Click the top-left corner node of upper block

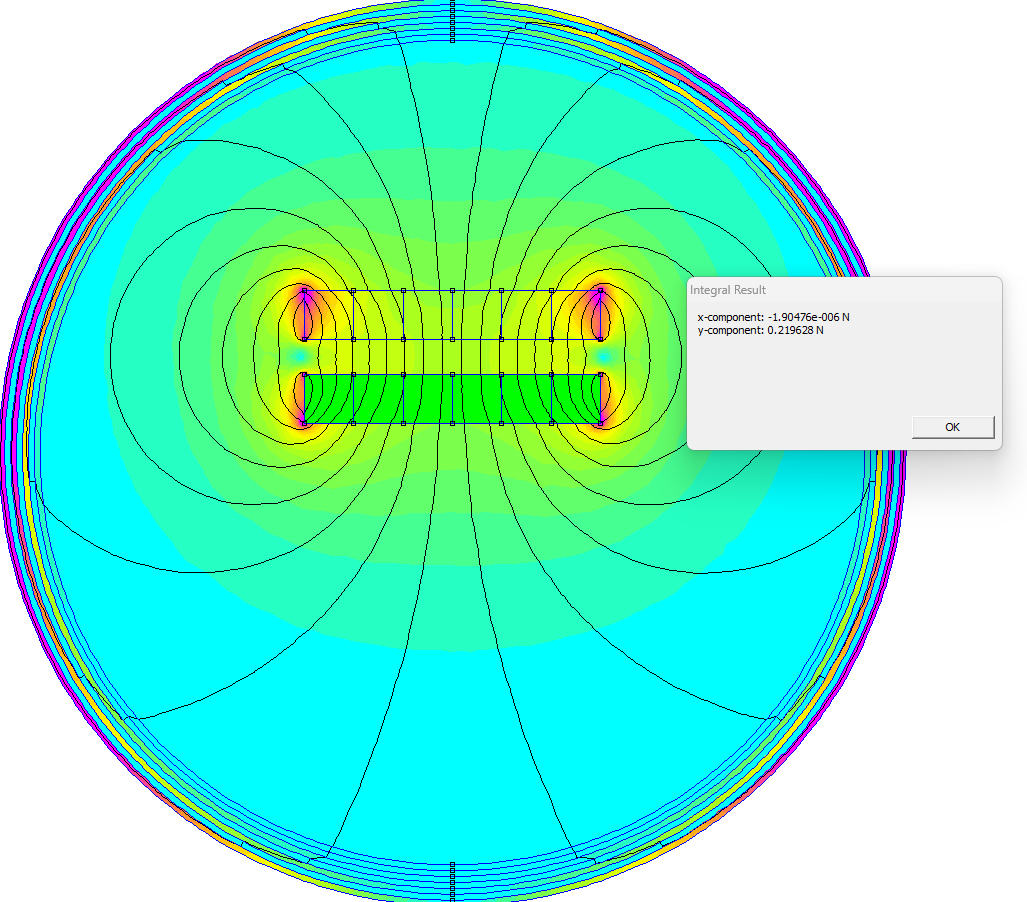click(x=304, y=291)
